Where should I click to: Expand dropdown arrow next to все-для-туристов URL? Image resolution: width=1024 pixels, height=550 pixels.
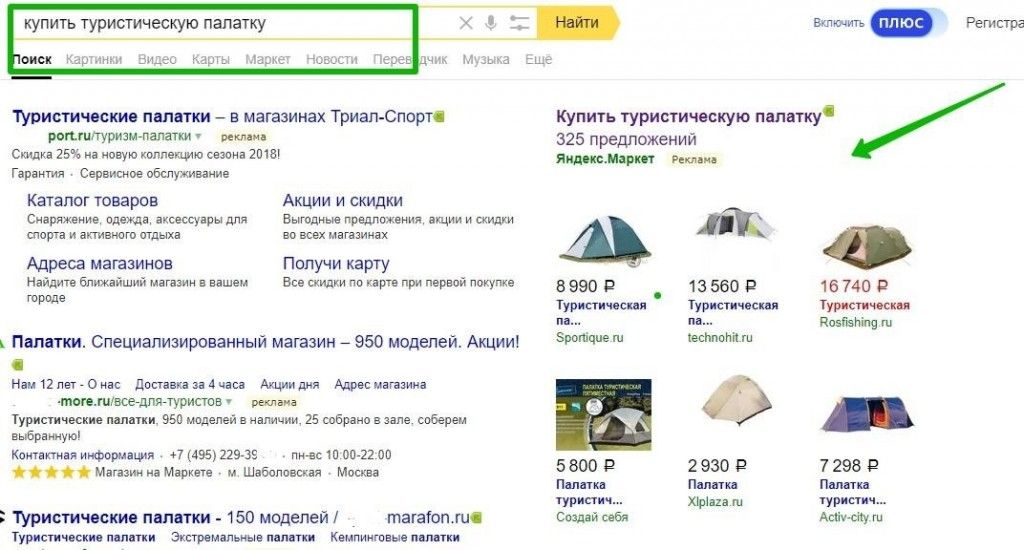(x=228, y=401)
